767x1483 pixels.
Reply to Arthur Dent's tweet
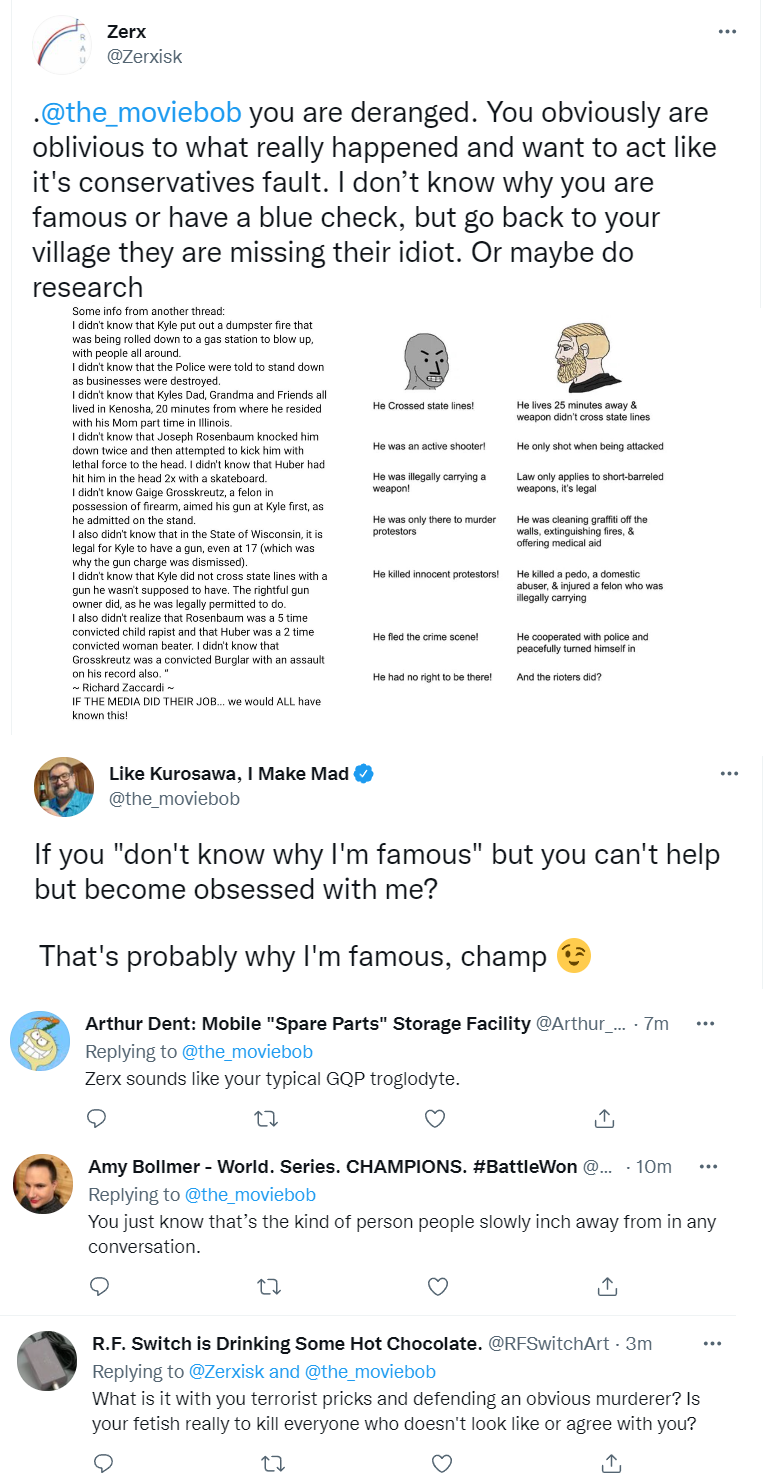click(x=97, y=1117)
